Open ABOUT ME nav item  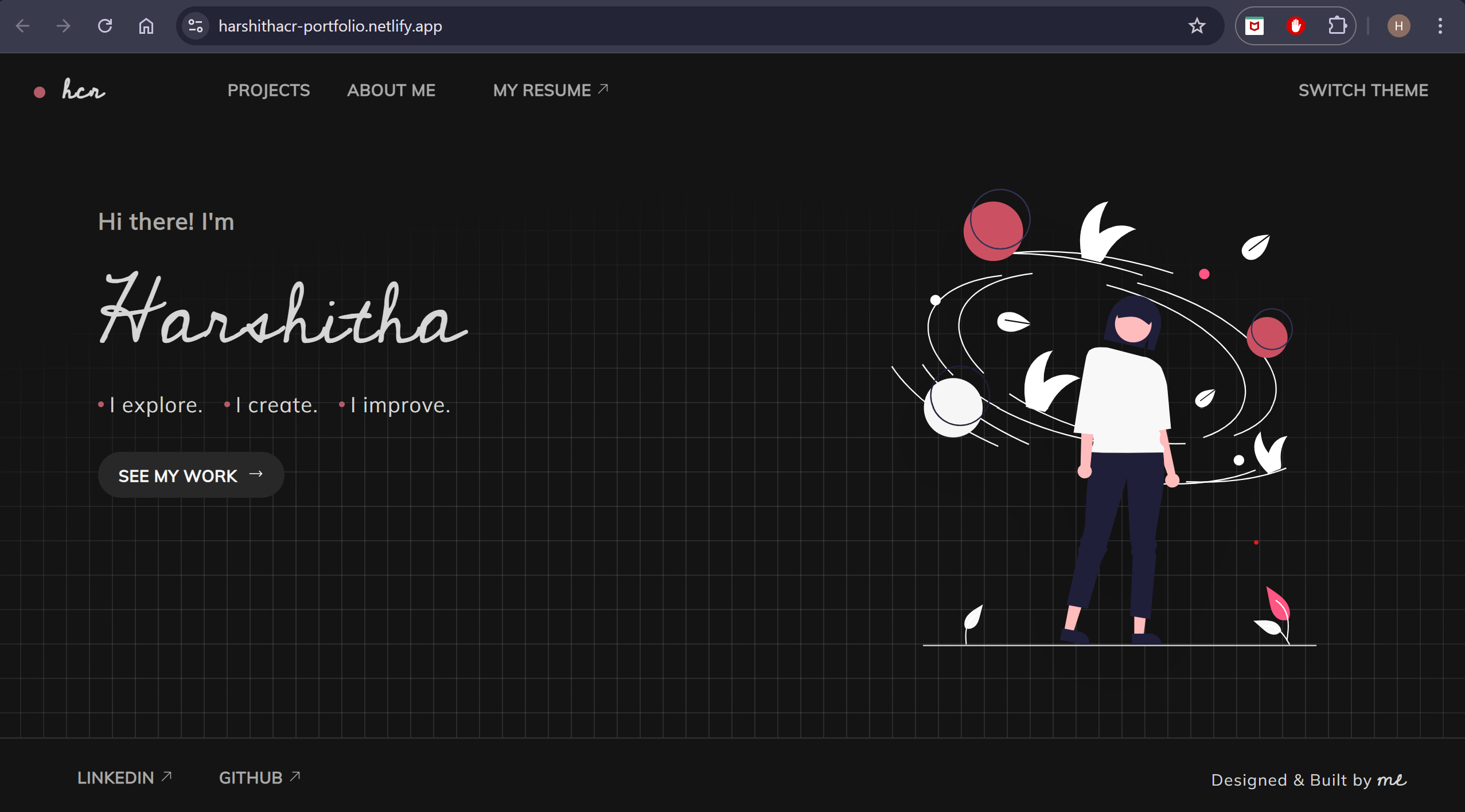click(391, 91)
